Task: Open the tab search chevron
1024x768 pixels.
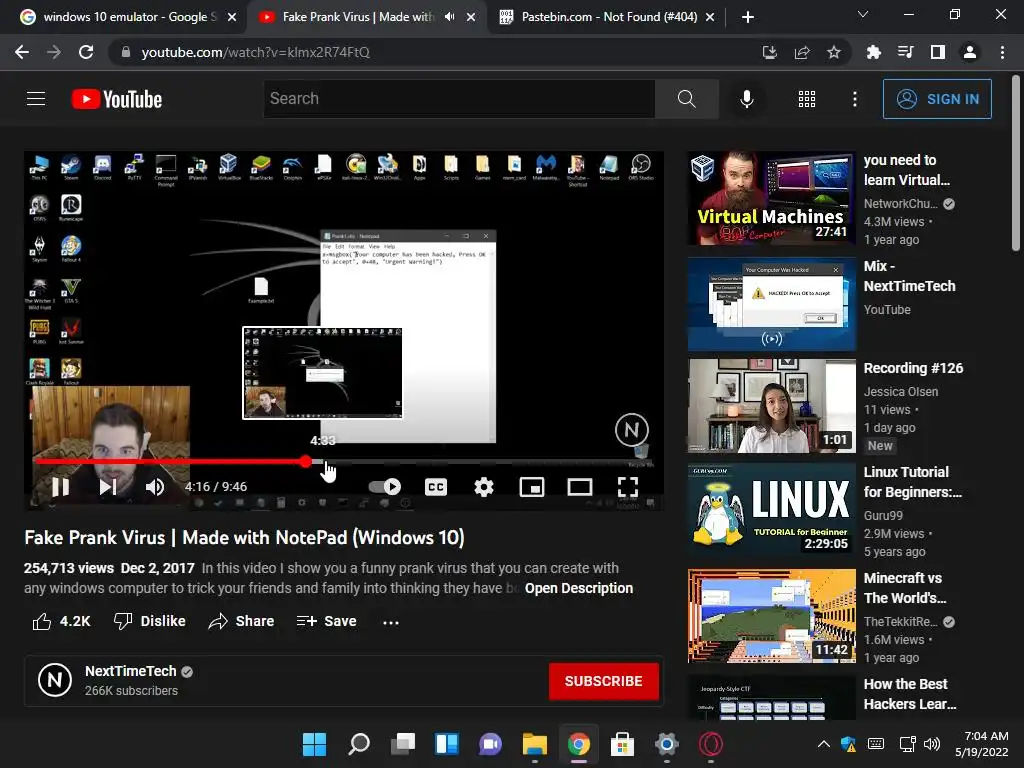Action: 863,14
